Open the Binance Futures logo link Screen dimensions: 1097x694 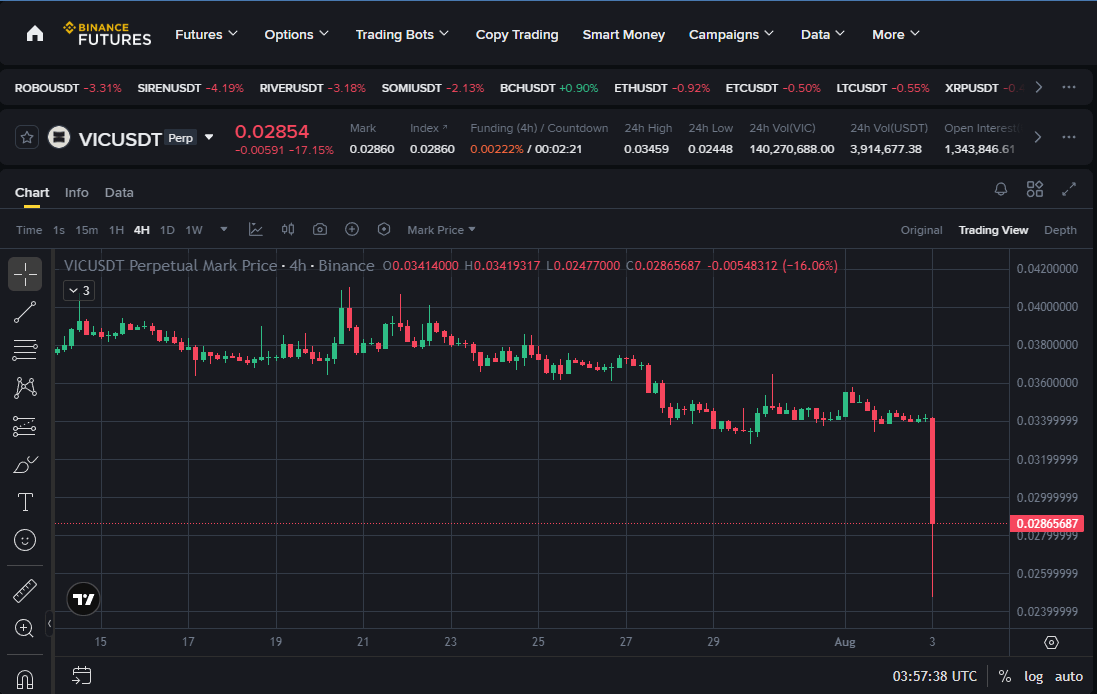107,34
